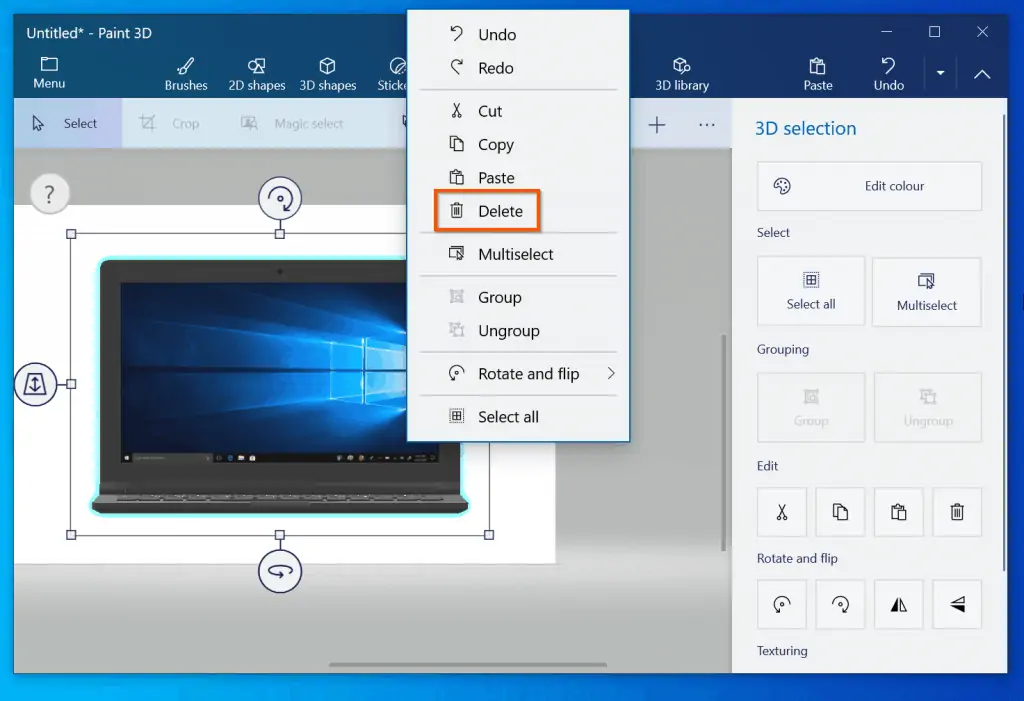The height and width of the screenshot is (701, 1024).
Task: Open the 3D shapes tool
Action: [x=328, y=74]
